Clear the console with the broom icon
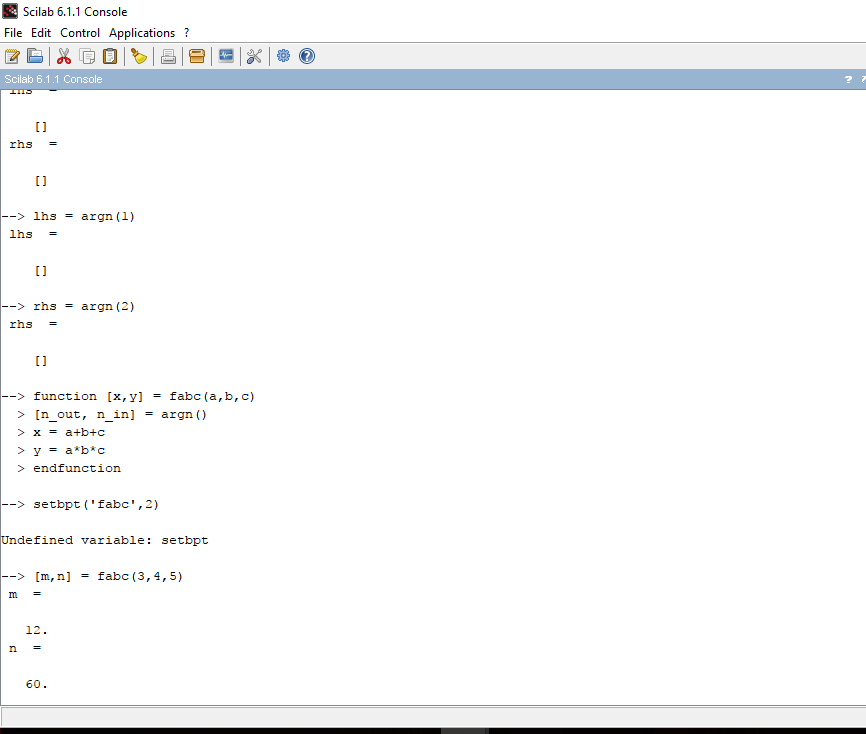This screenshot has height=734, width=866. 139,56
